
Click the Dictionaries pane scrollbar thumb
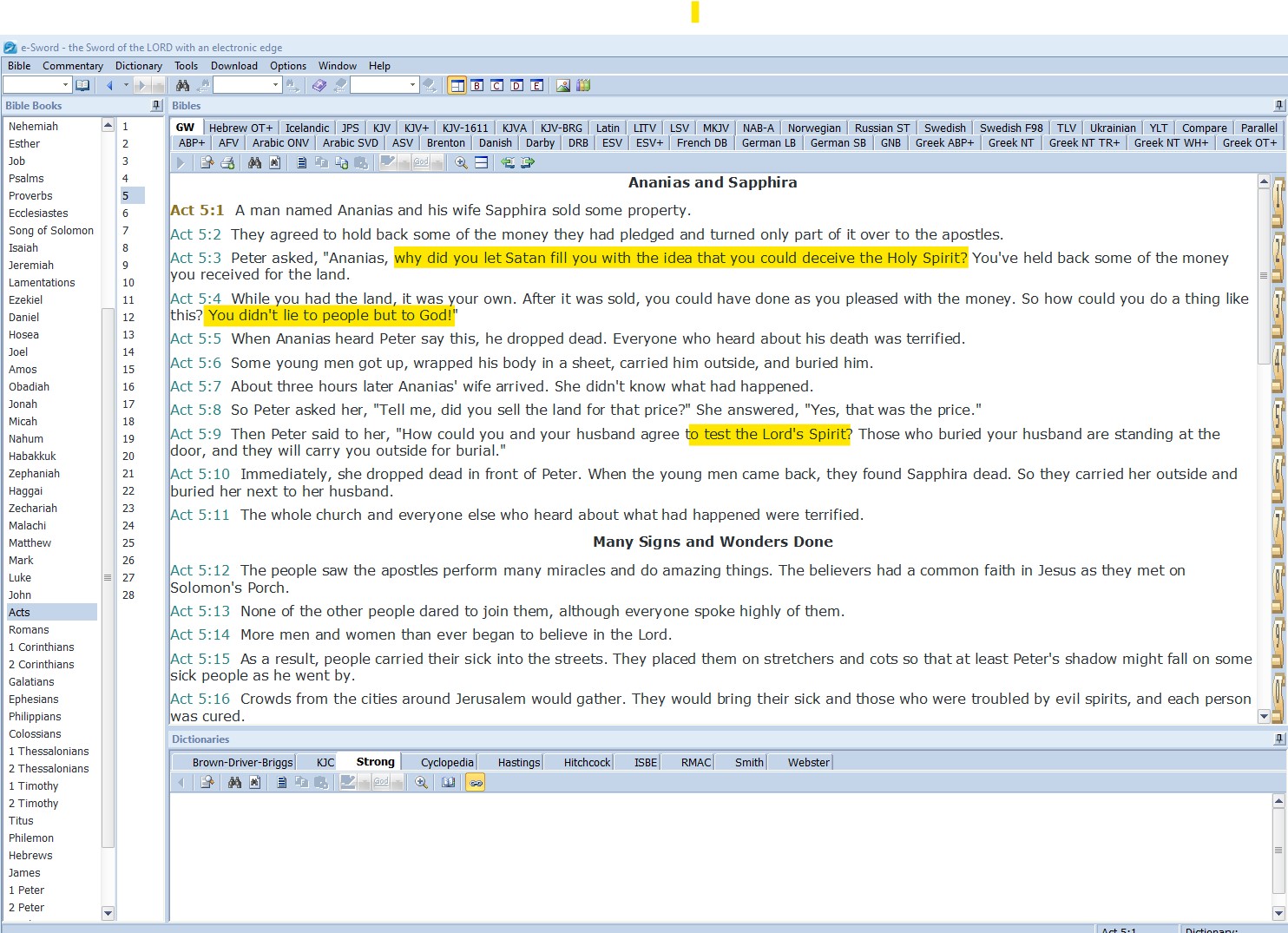(1278, 851)
